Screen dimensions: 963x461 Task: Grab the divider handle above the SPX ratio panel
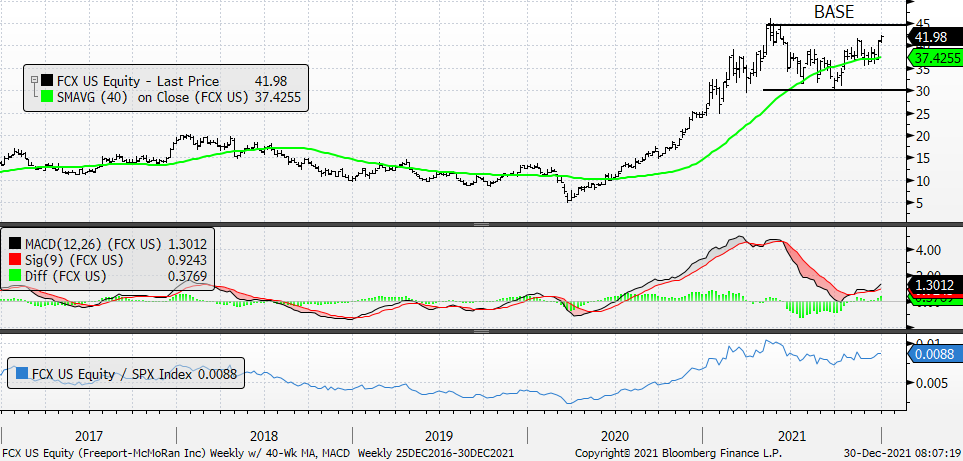pos(481,331)
